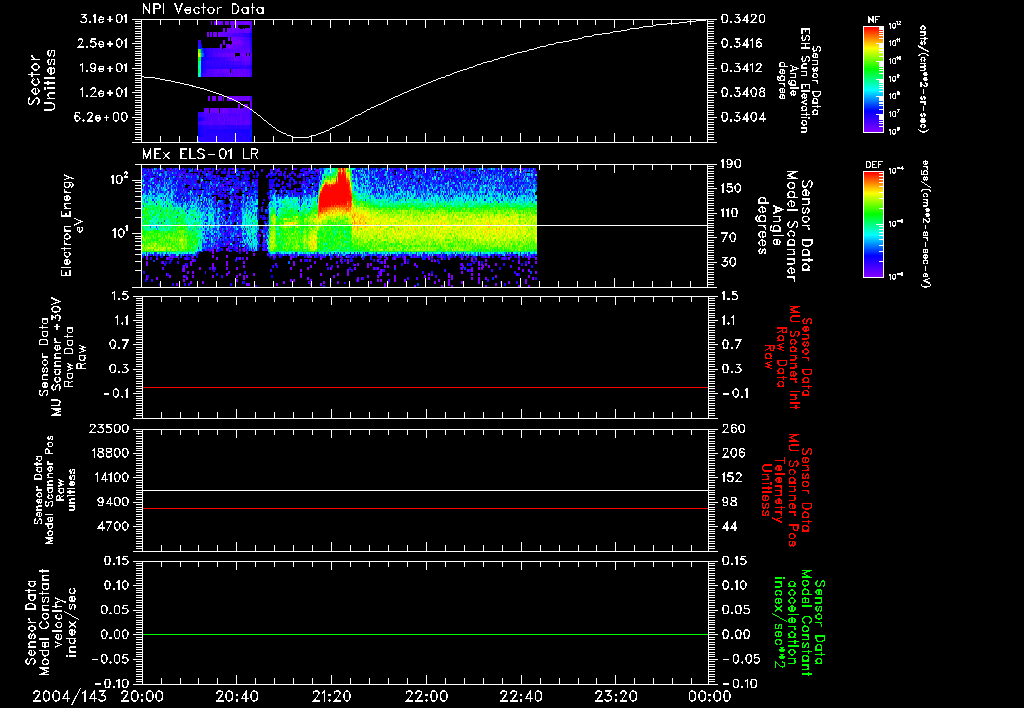This screenshot has height=708, width=1024.
Task: Click the white Model Scanner Pos line
Action: [x=424, y=490]
